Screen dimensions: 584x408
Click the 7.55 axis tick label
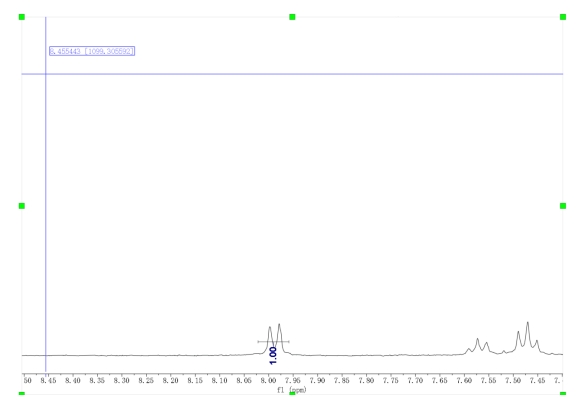[488, 380]
